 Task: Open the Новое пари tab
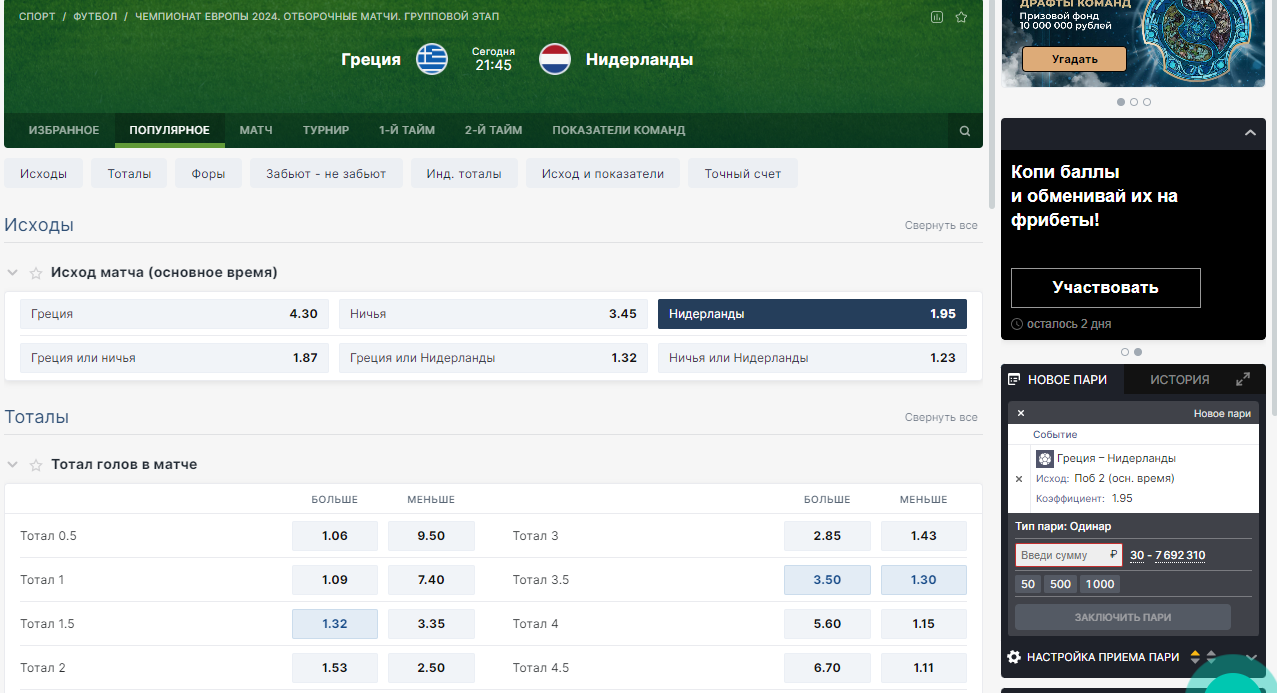(1062, 380)
